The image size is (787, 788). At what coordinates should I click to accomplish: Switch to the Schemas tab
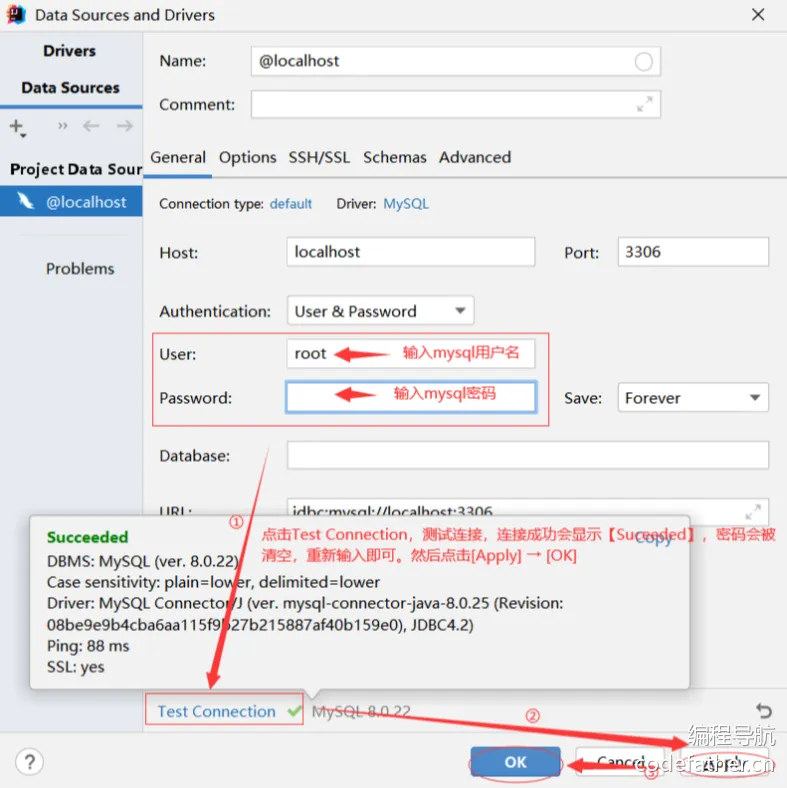(x=395, y=157)
